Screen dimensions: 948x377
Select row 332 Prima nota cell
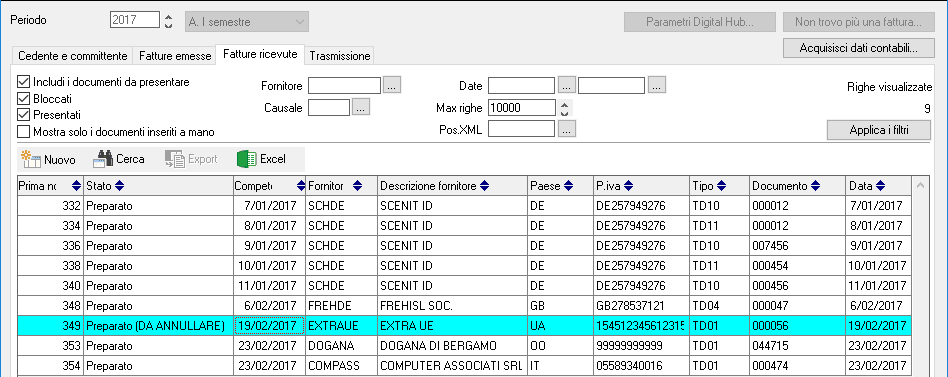pos(50,205)
